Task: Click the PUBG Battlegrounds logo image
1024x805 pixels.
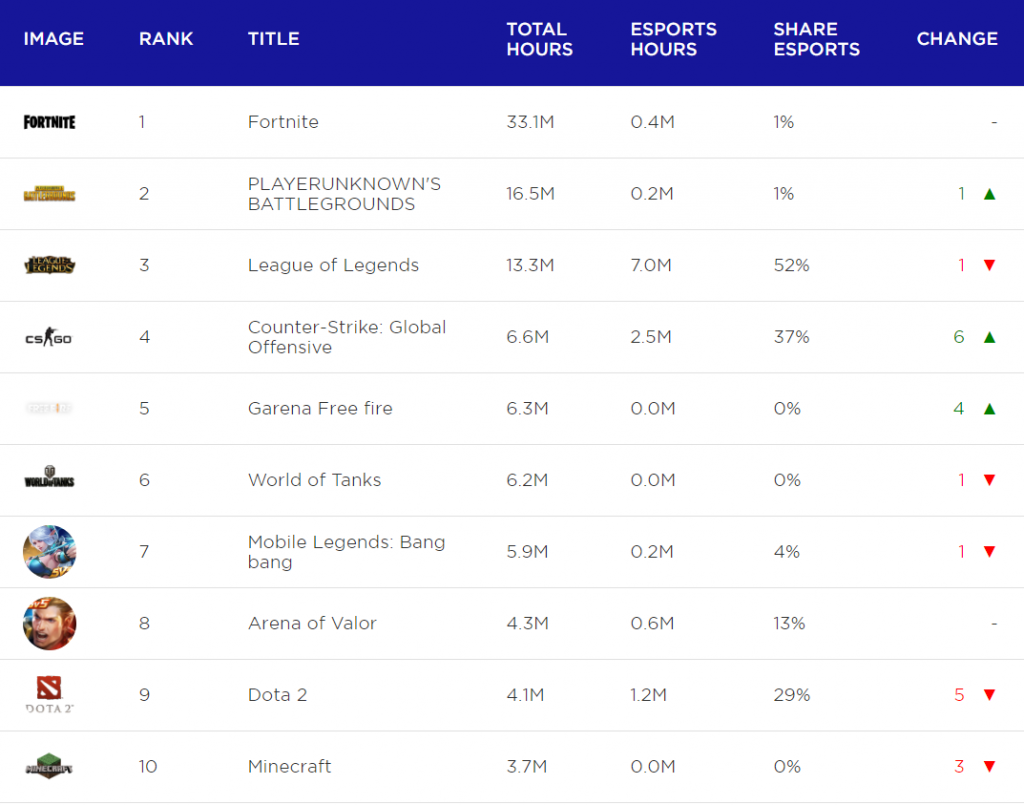Action: click(49, 194)
